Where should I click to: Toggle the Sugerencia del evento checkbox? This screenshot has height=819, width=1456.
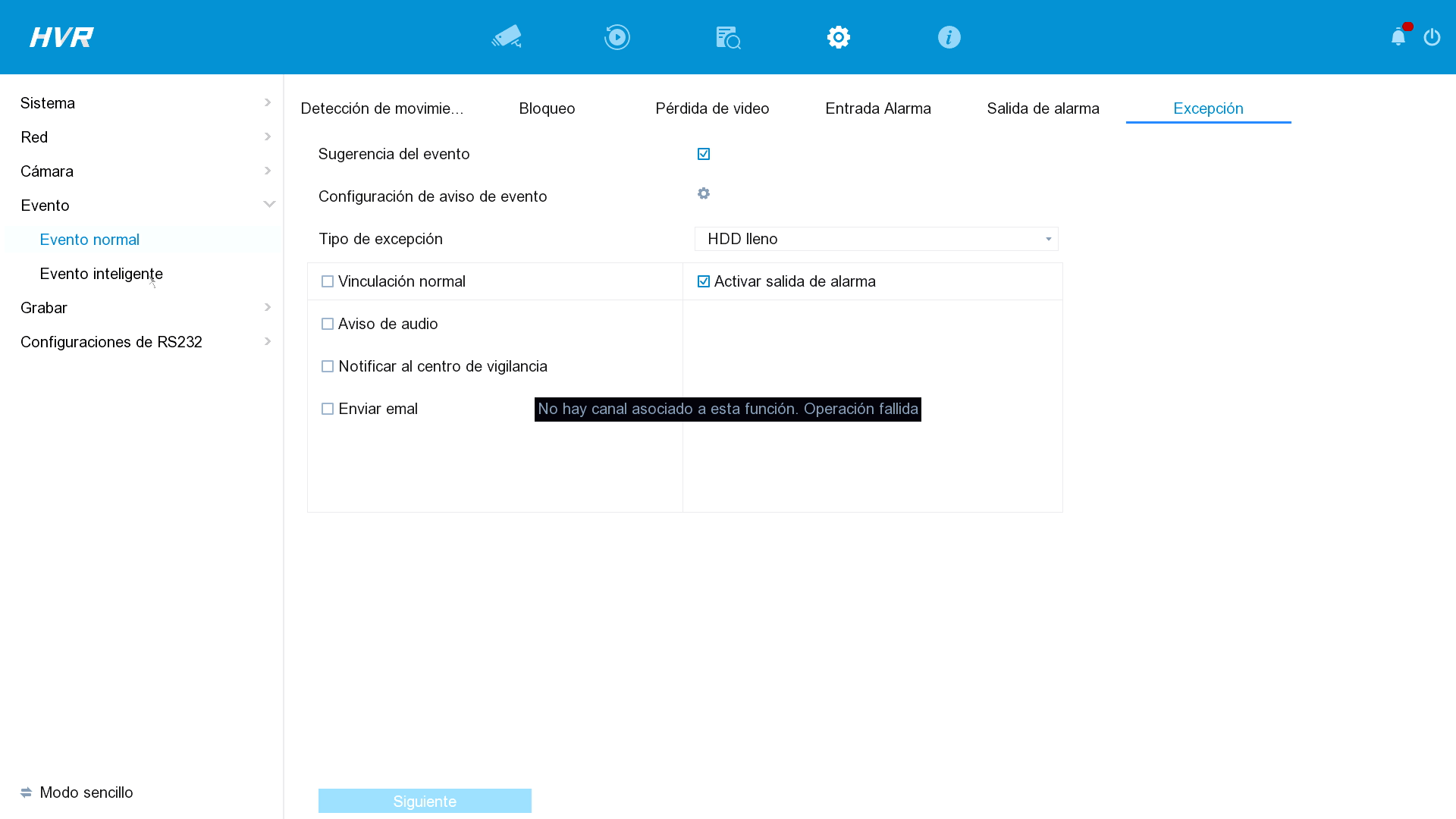(x=704, y=154)
